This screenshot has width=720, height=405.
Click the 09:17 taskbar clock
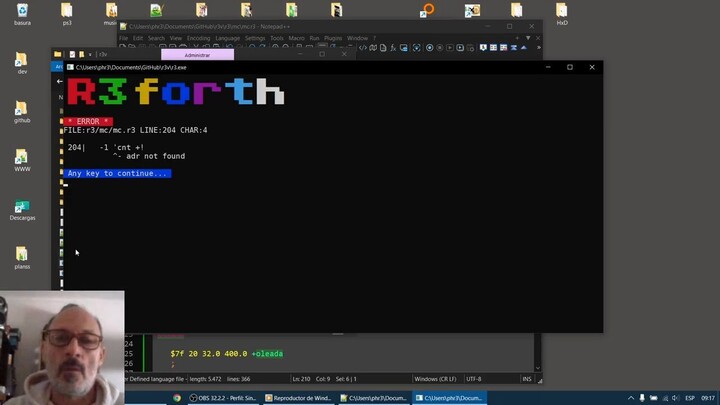click(708, 398)
